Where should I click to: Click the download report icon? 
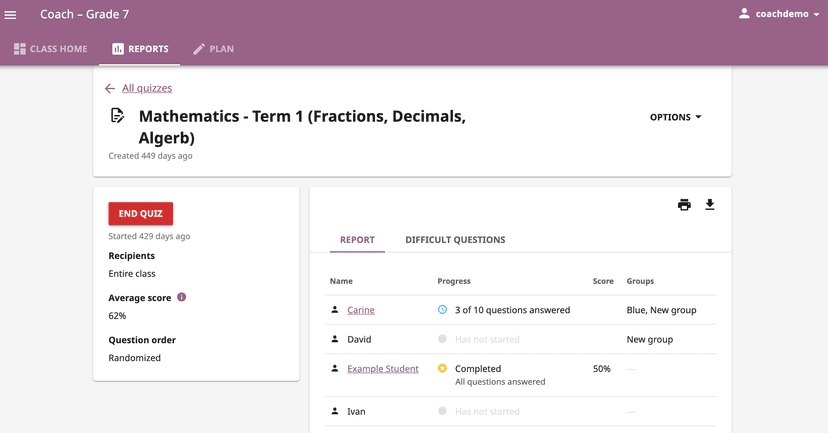pos(710,205)
